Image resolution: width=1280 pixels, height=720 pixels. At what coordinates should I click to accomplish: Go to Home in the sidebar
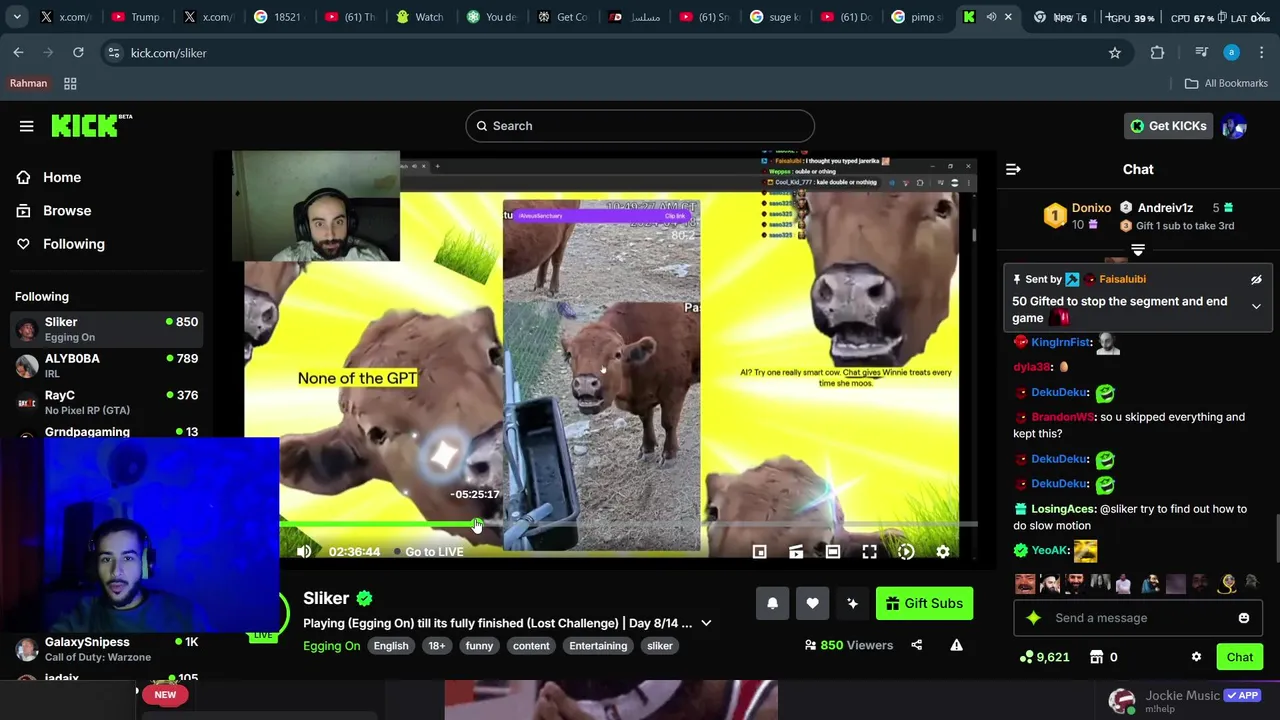[x=62, y=177]
